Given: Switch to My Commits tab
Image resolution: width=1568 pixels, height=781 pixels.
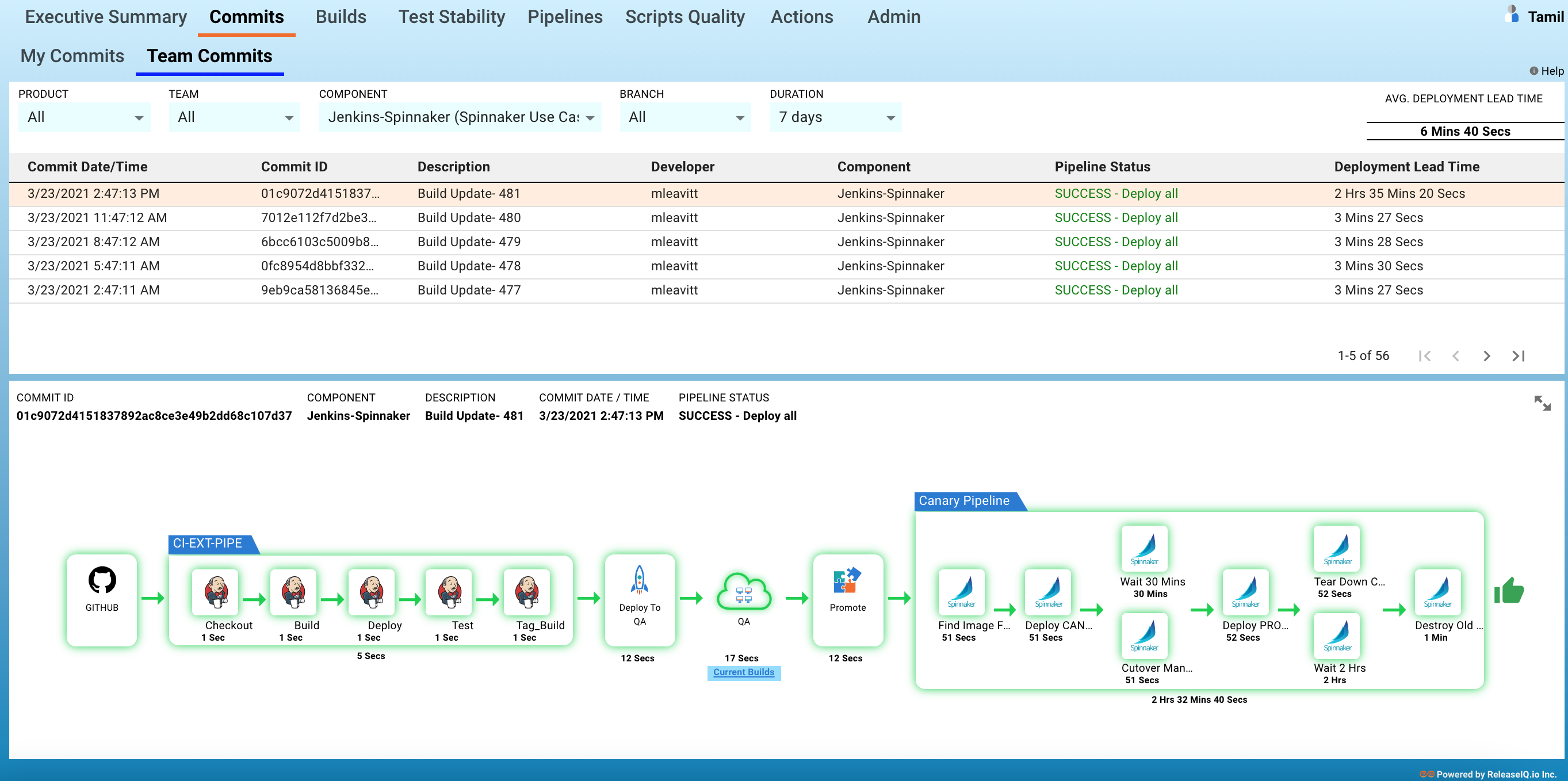Looking at the screenshot, I should (x=72, y=56).
